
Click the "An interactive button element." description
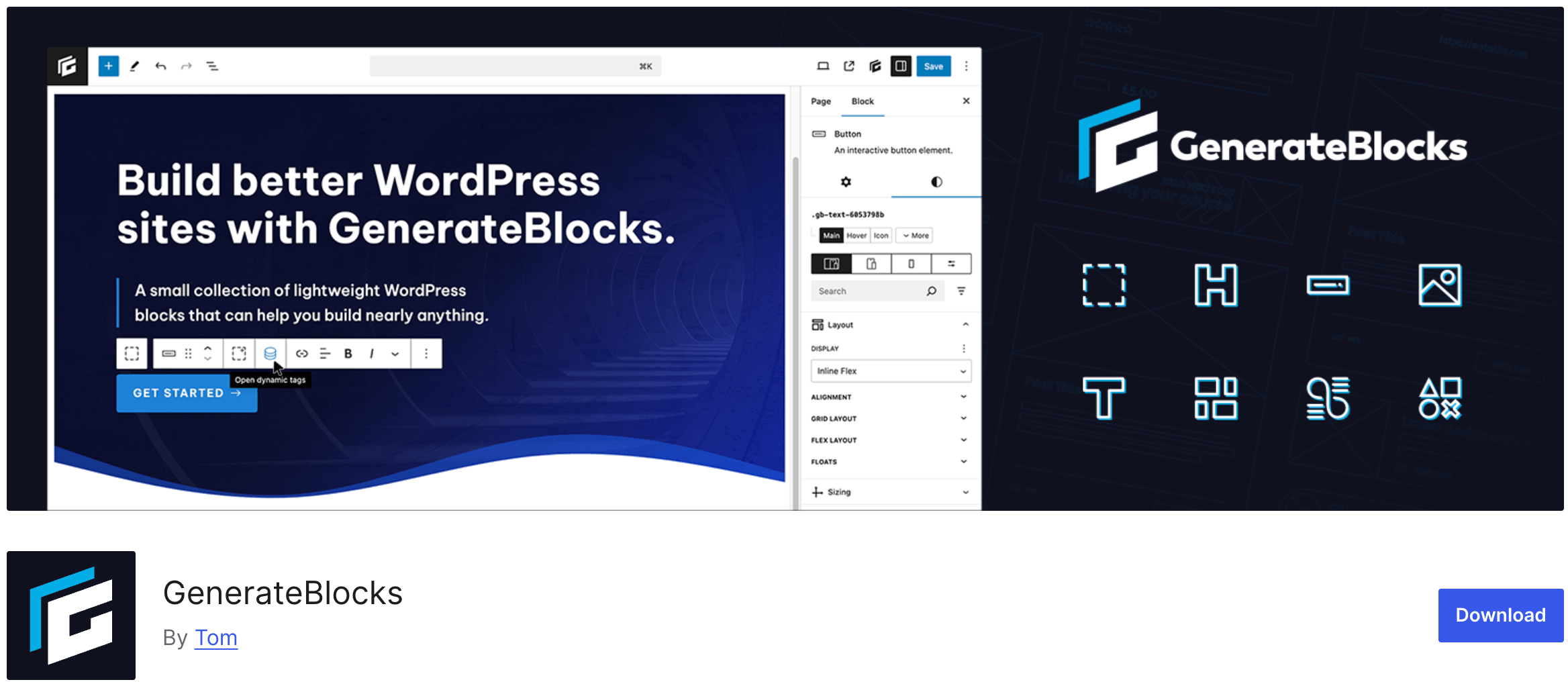[893, 150]
